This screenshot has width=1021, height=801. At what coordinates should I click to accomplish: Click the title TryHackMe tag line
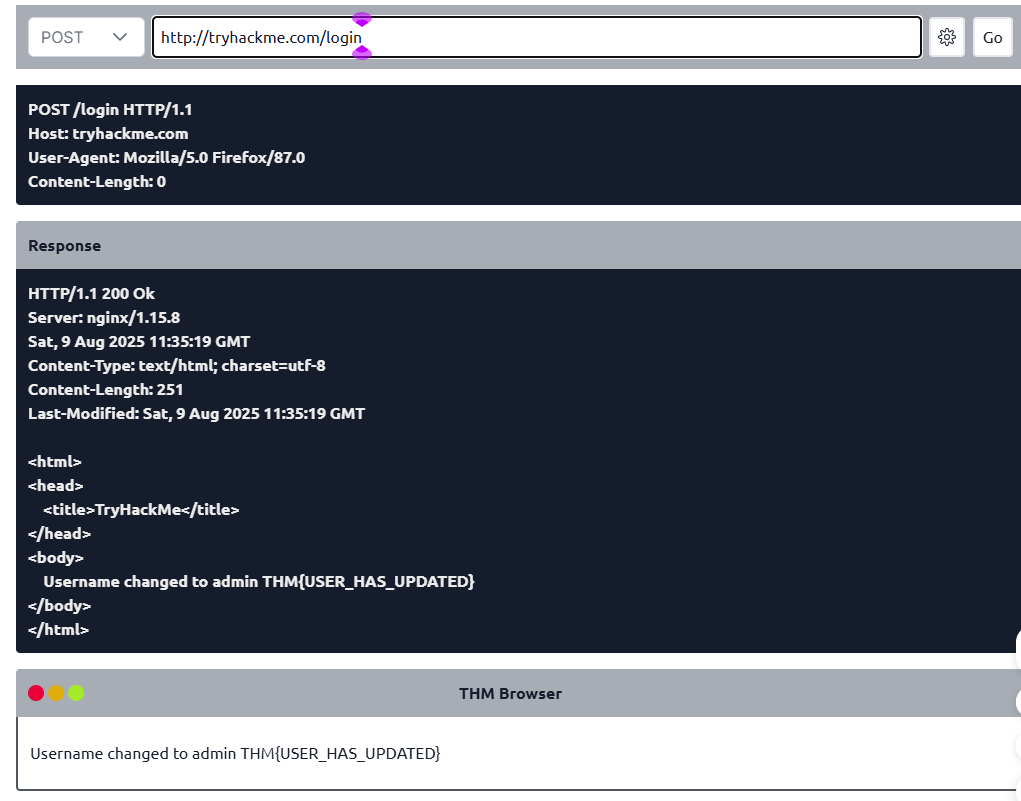141,509
